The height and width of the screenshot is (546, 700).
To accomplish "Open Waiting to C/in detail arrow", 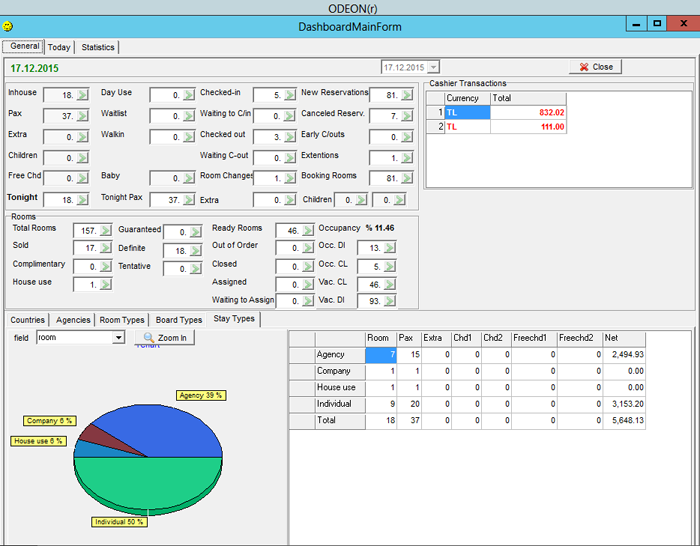I will 290,116.
